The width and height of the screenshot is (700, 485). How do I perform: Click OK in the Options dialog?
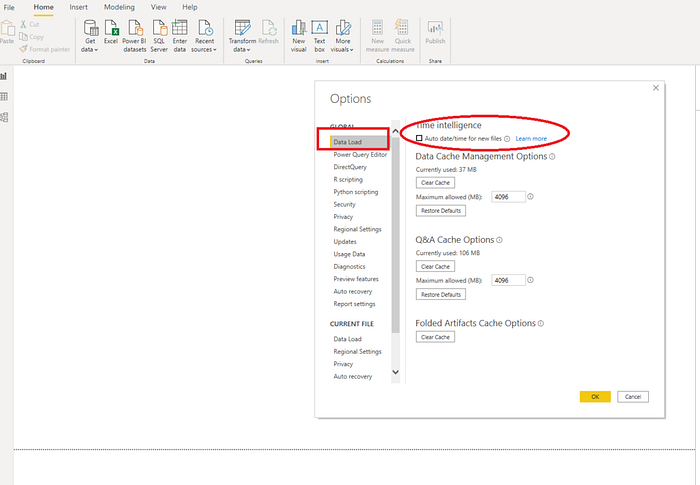click(x=595, y=397)
